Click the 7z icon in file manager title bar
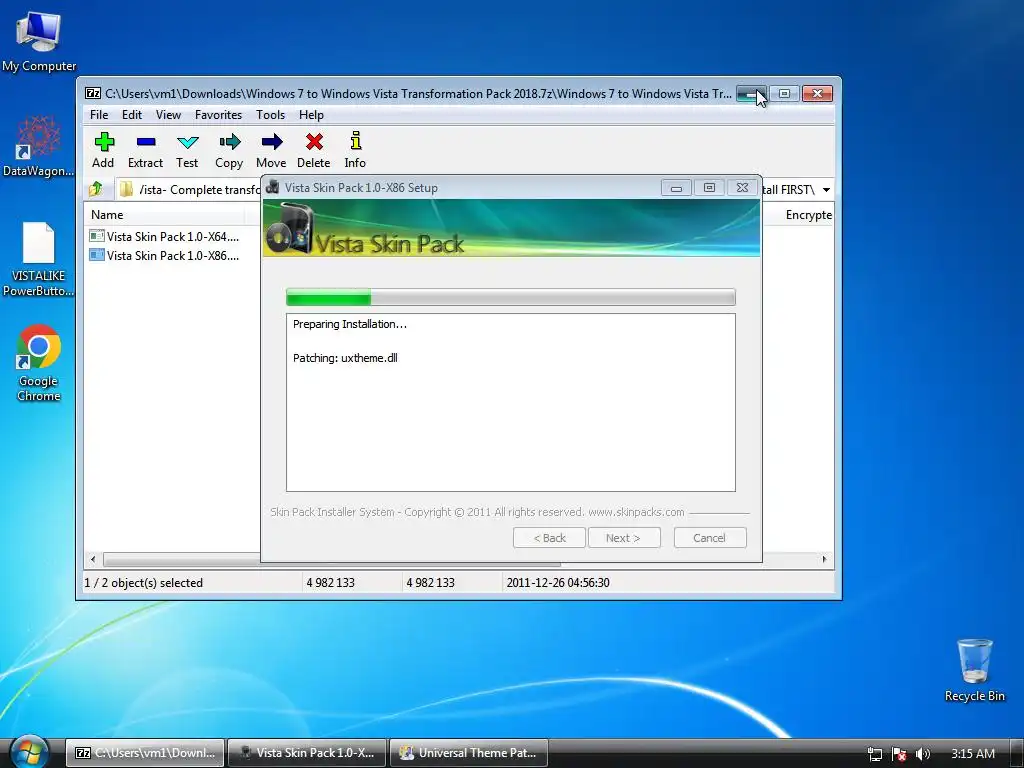This screenshot has width=1024, height=768. 93,93
